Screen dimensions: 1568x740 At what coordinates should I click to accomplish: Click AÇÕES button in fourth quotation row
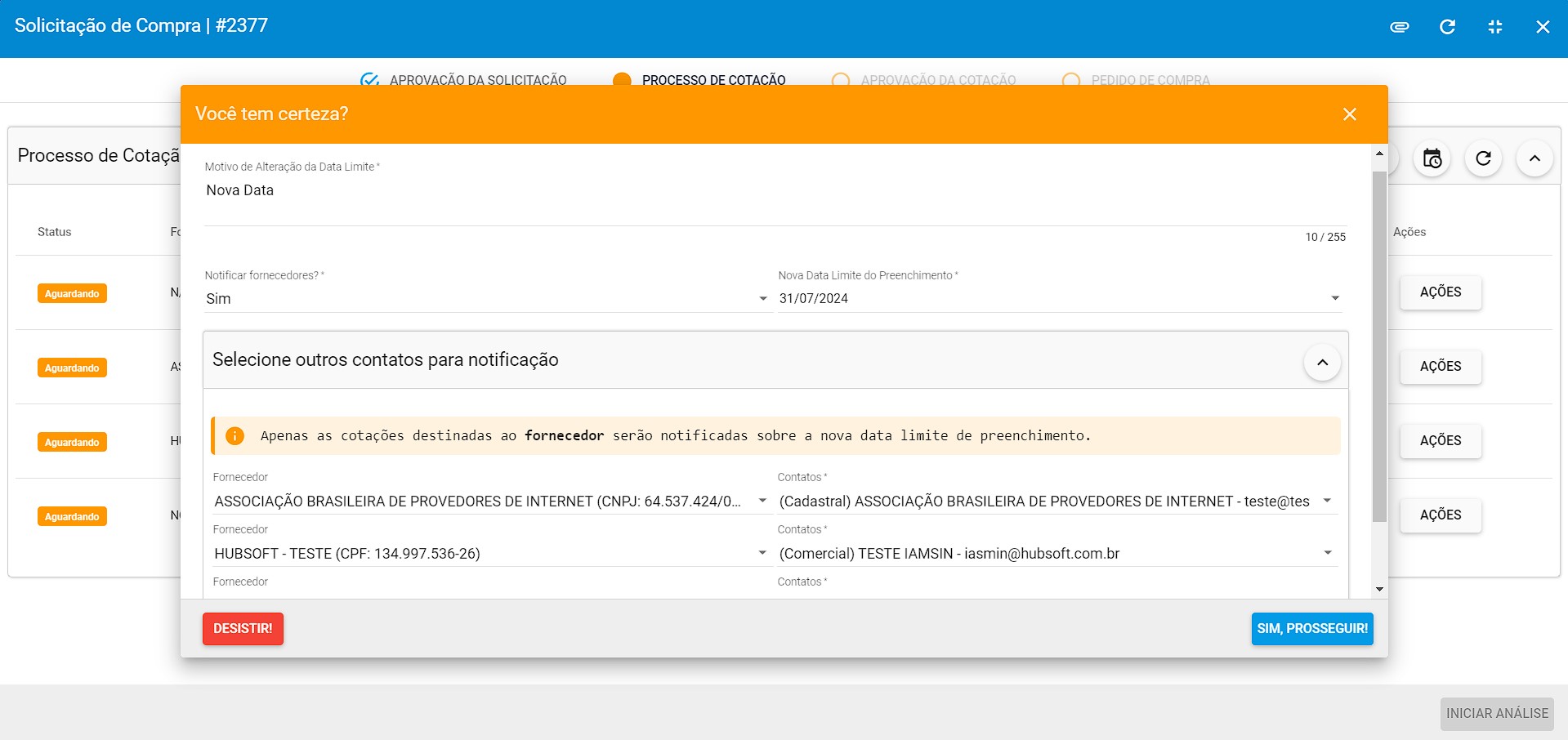pos(1441,515)
